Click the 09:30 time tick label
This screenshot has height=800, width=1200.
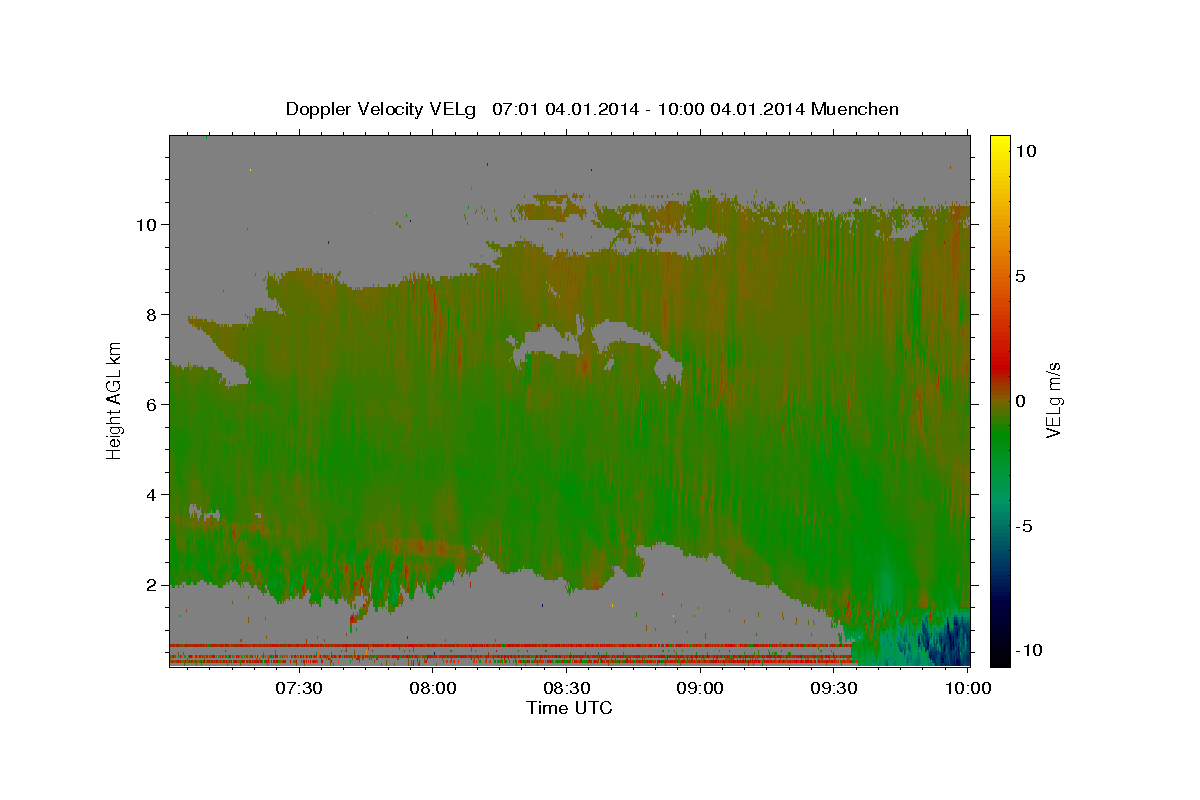click(x=833, y=688)
